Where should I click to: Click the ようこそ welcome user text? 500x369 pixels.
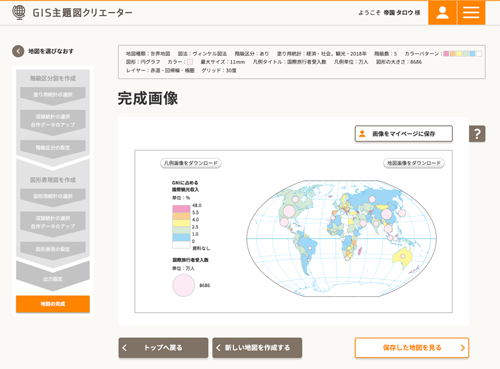[389, 13]
